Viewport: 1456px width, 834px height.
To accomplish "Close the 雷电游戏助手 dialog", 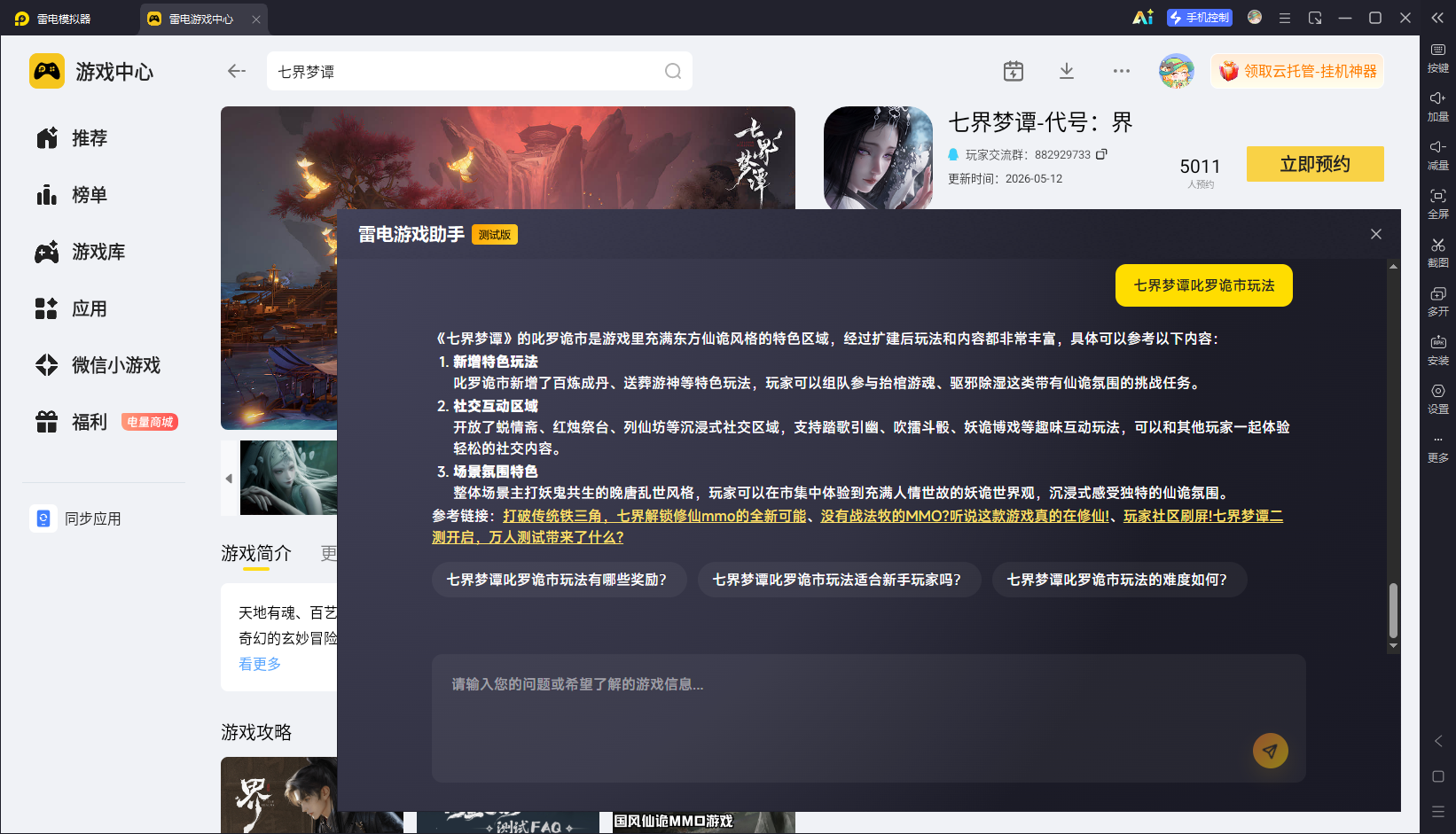I will coord(1376,234).
